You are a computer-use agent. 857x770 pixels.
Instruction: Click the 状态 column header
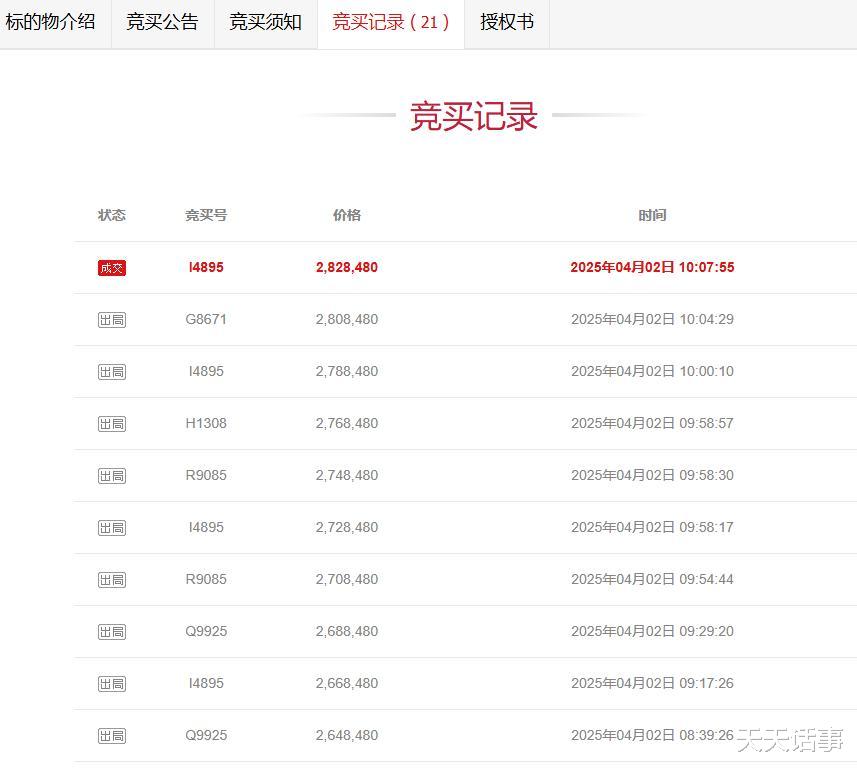[112, 215]
